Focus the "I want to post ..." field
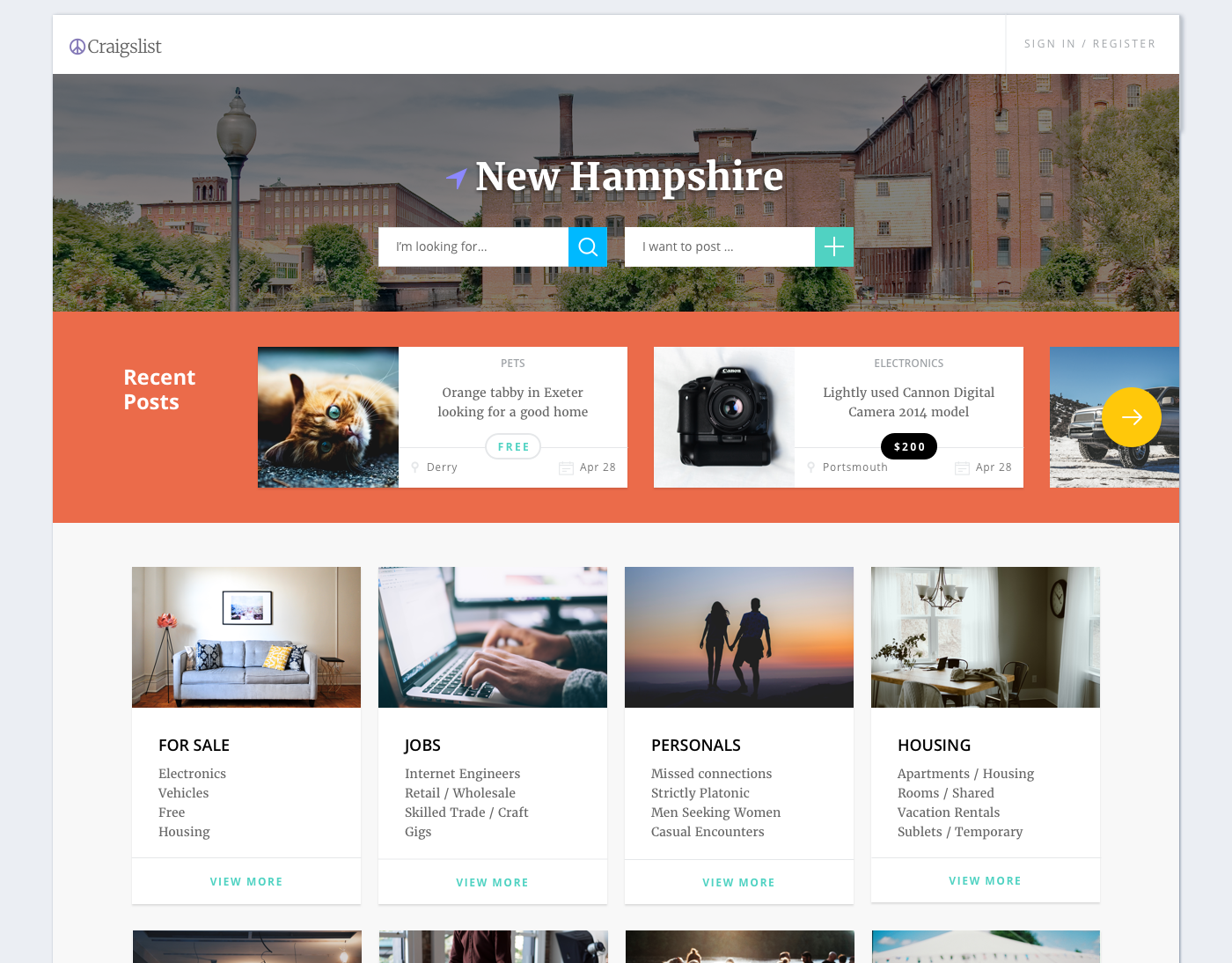1232x963 pixels. click(720, 247)
